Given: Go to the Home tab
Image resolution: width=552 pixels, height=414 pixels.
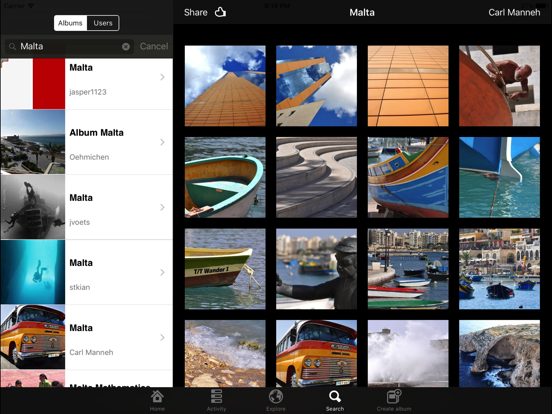Looking at the screenshot, I should (157, 401).
